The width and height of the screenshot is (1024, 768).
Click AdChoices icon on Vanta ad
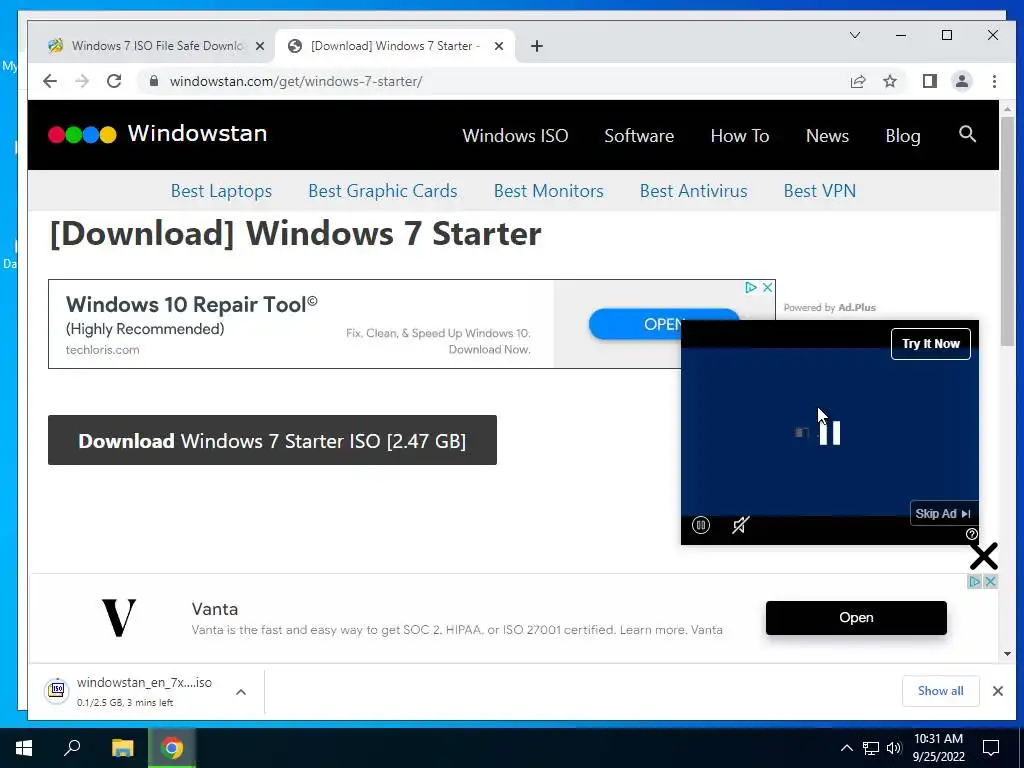click(974, 581)
